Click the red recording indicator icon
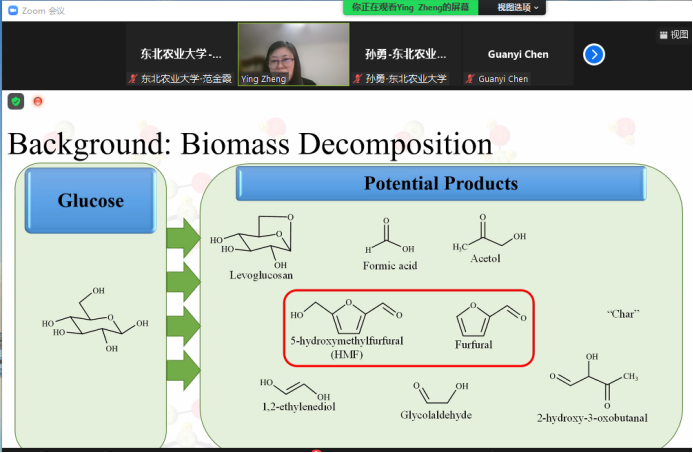Image resolution: width=693 pixels, height=453 pixels. (x=38, y=101)
